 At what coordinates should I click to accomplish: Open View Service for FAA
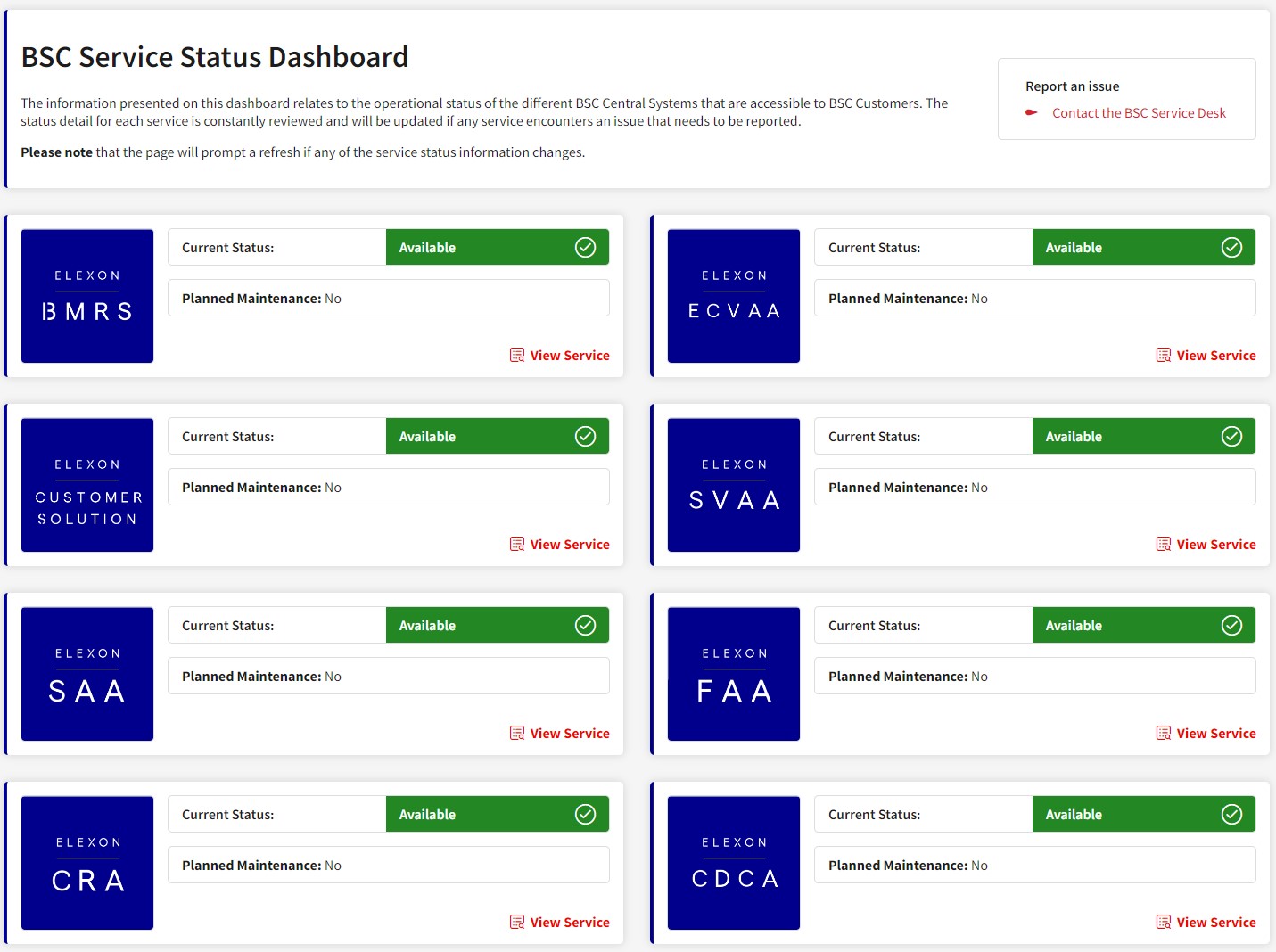(1216, 733)
